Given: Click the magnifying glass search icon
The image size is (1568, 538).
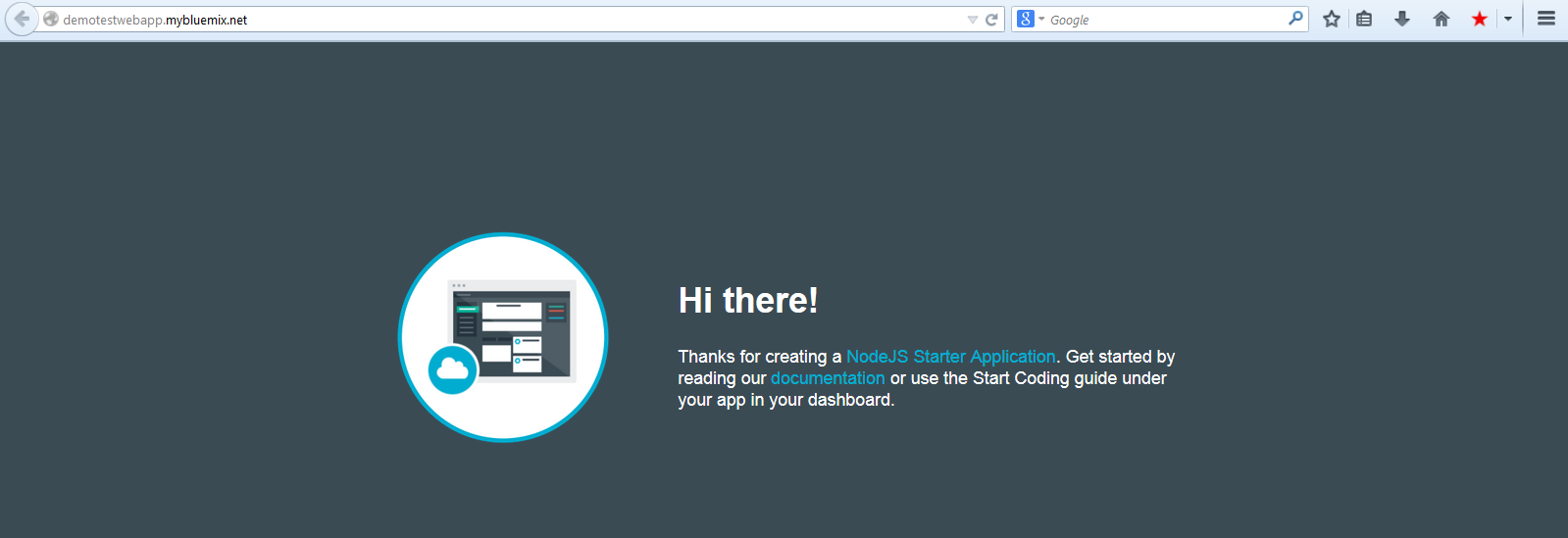Looking at the screenshot, I should [1295, 19].
